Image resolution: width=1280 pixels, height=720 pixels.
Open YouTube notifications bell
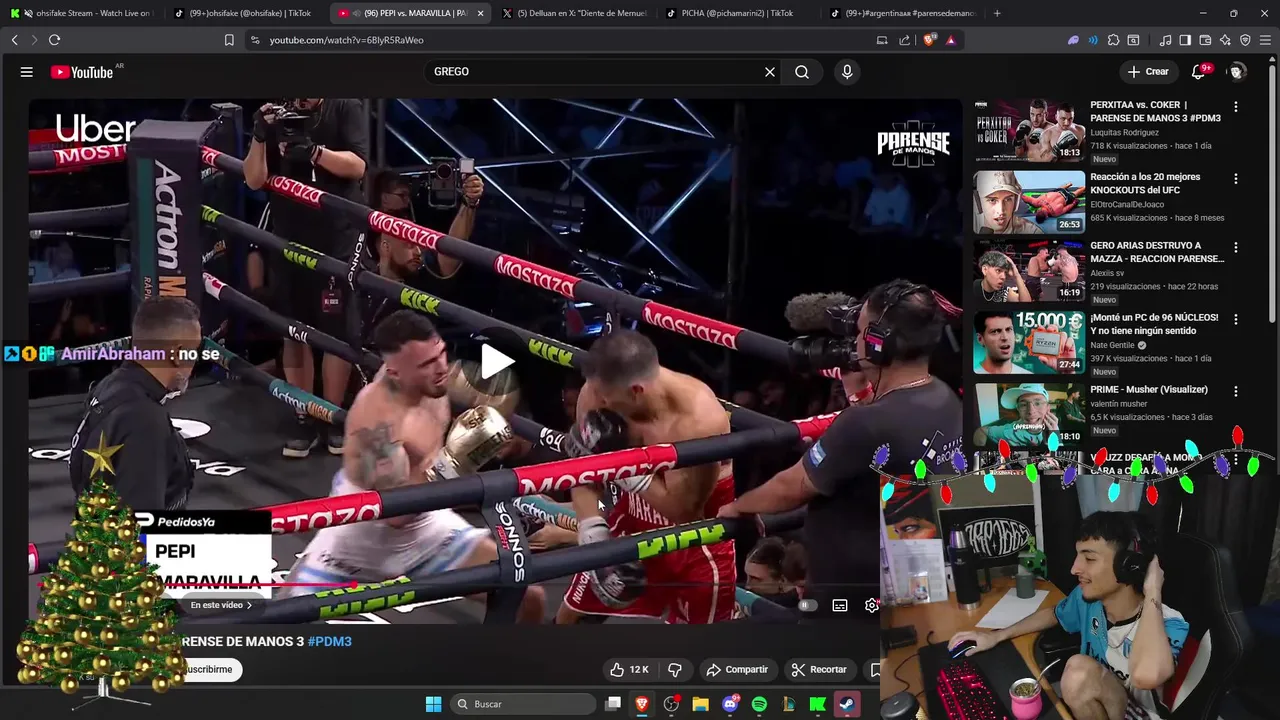(1199, 72)
